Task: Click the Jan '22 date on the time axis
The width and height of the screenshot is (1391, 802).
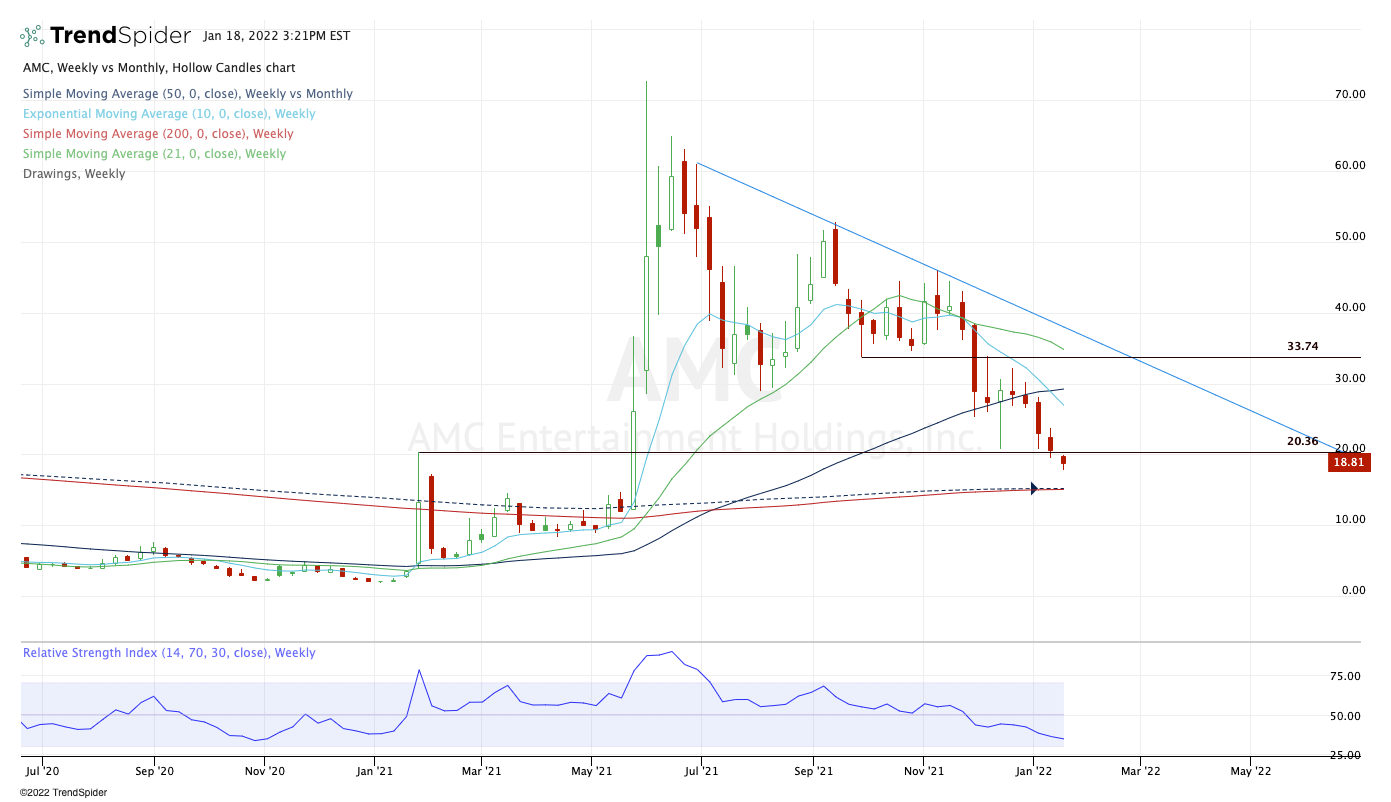Action: pos(1033,771)
